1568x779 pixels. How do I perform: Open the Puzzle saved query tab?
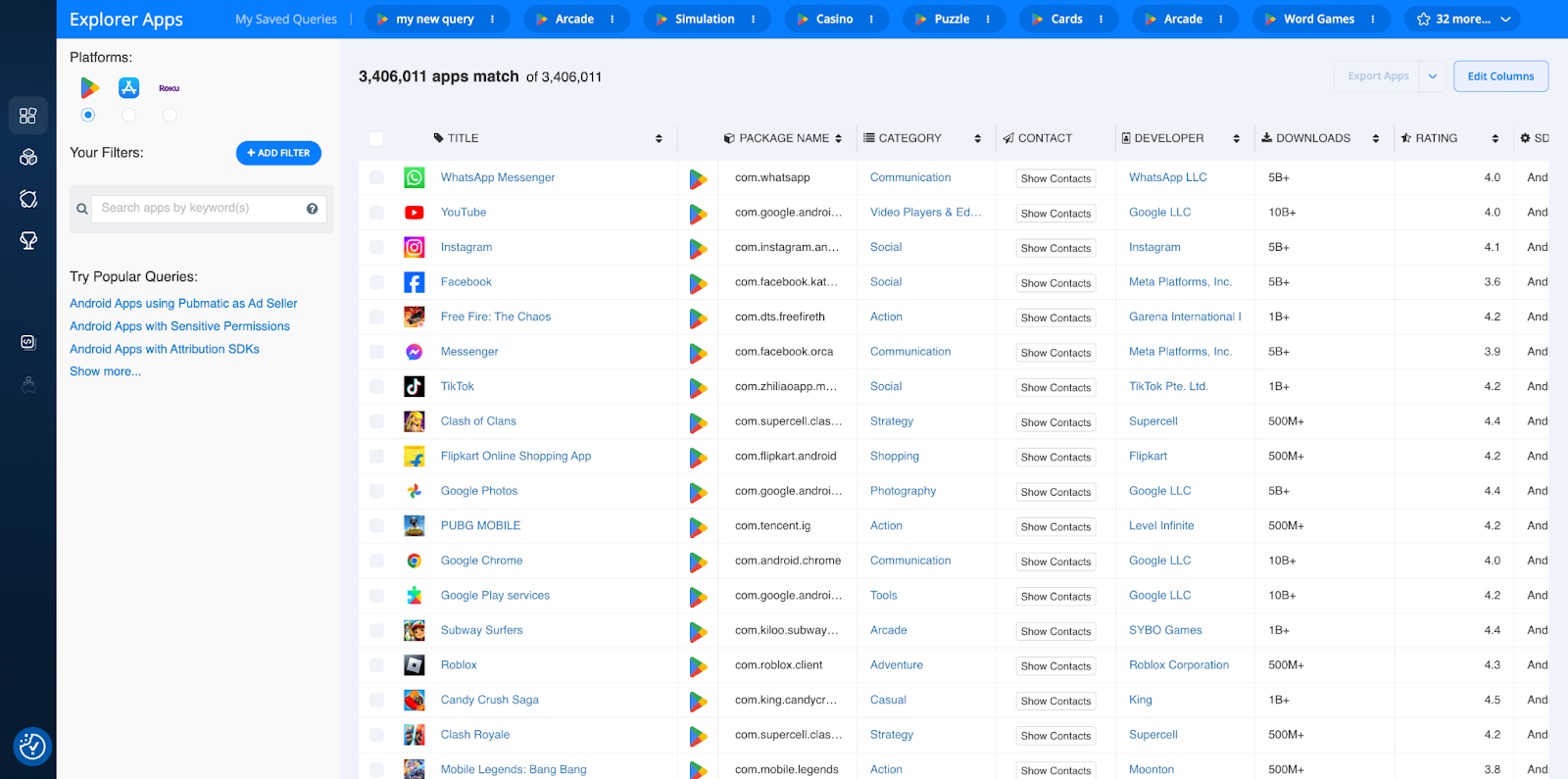pyautogui.click(x=952, y=19)
